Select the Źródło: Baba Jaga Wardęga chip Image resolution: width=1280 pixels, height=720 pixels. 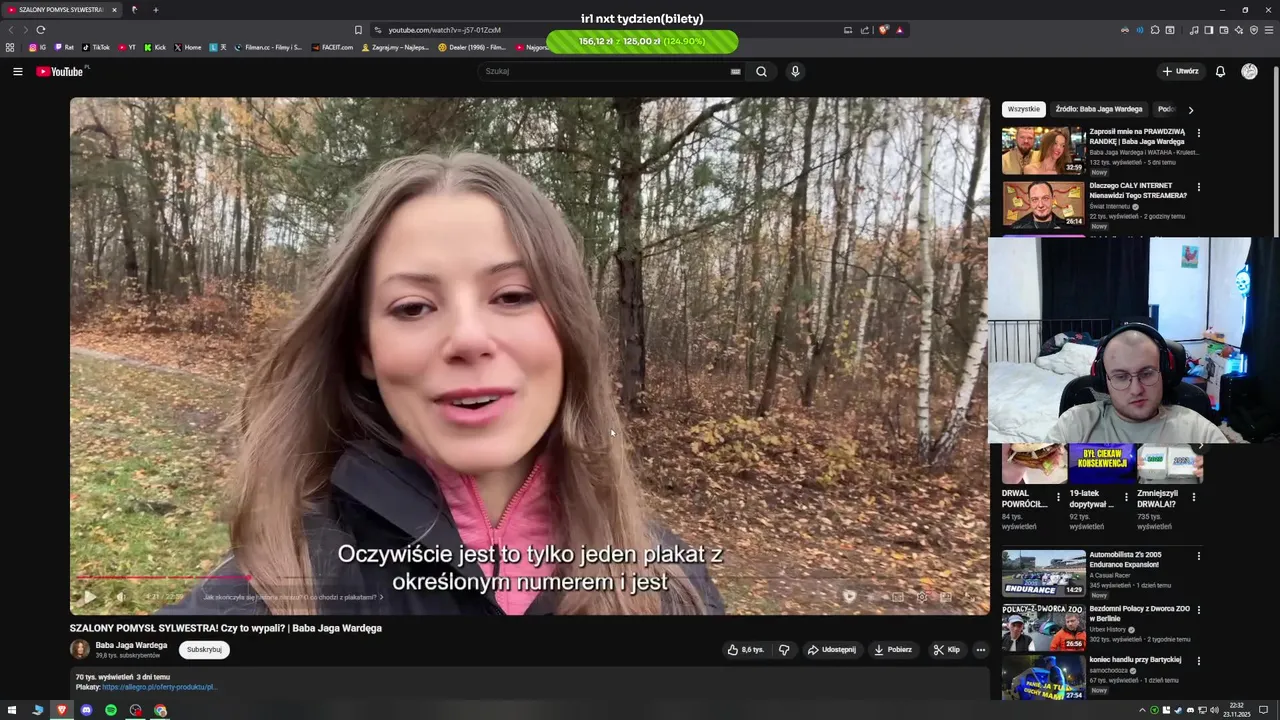click(x=1099, y=109)
